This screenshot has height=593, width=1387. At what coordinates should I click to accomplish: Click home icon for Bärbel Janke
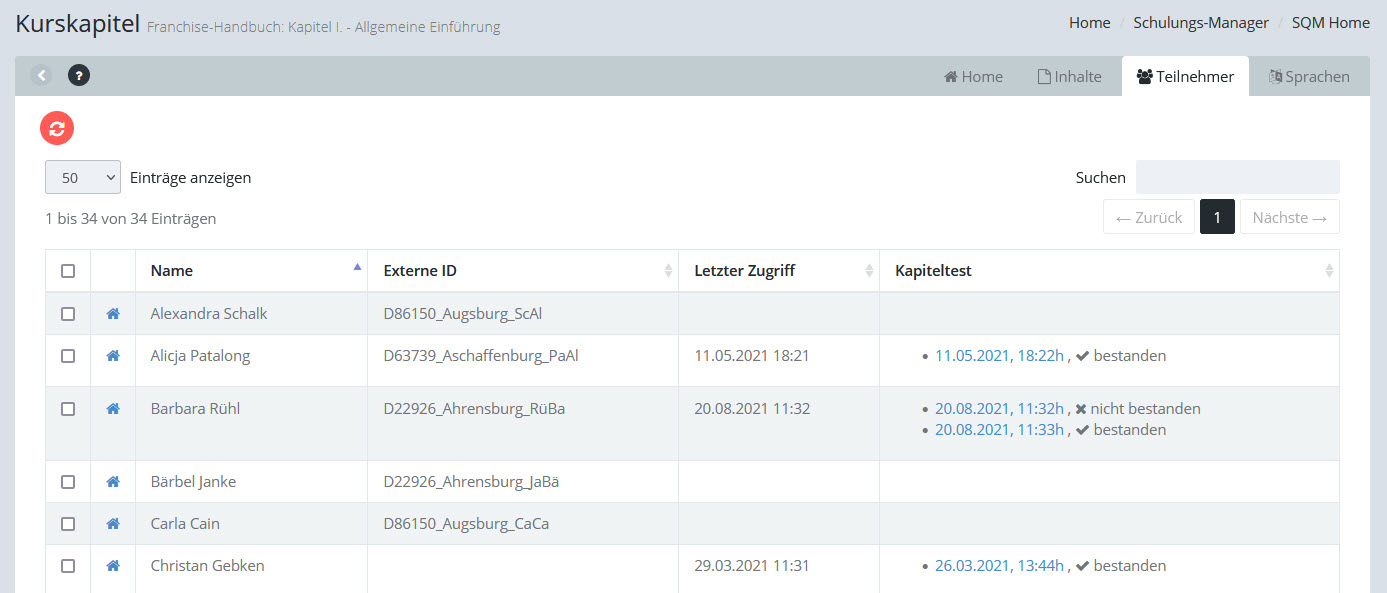click(x=113, y=482)
